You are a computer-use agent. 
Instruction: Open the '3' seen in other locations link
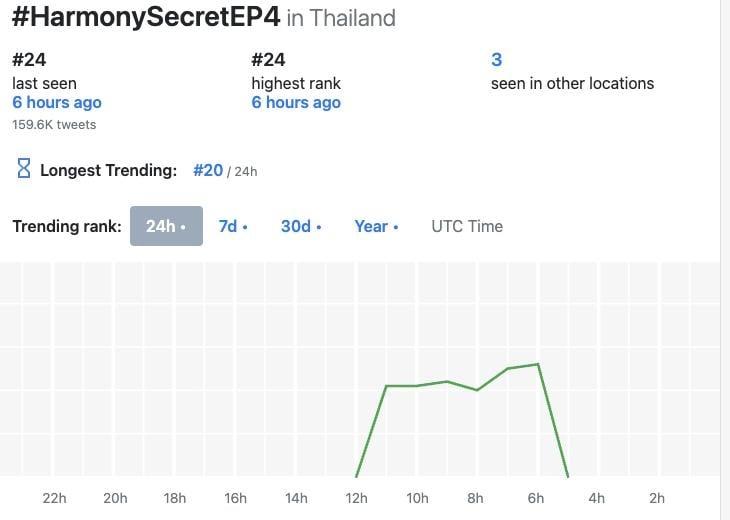coord(496,60)
